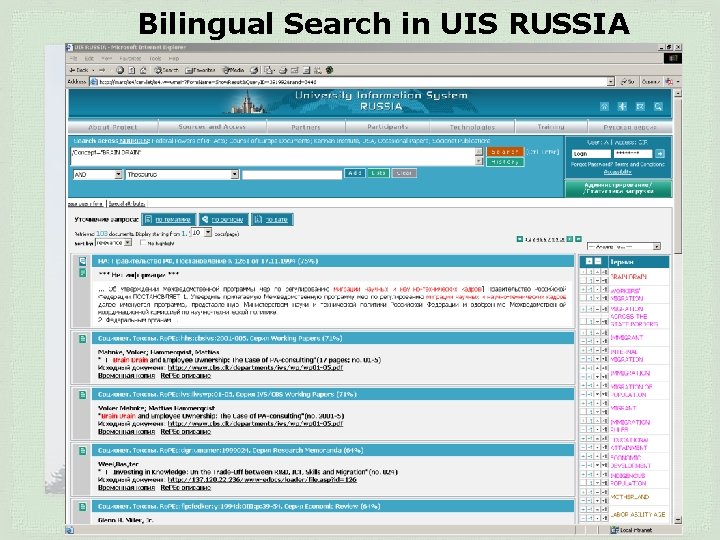Click the MIGRATION OF POPULATION term link
The width and height of the screenshot is (720, 540).
point(631,391)
